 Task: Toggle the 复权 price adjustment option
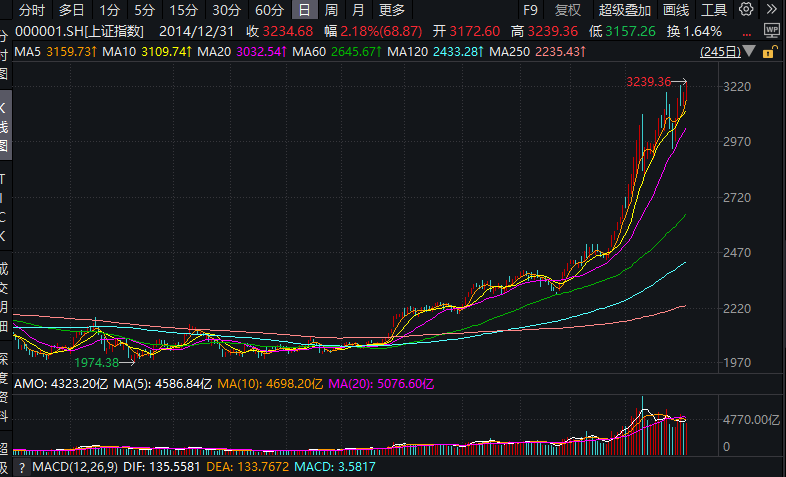click(x=568, y=10)
